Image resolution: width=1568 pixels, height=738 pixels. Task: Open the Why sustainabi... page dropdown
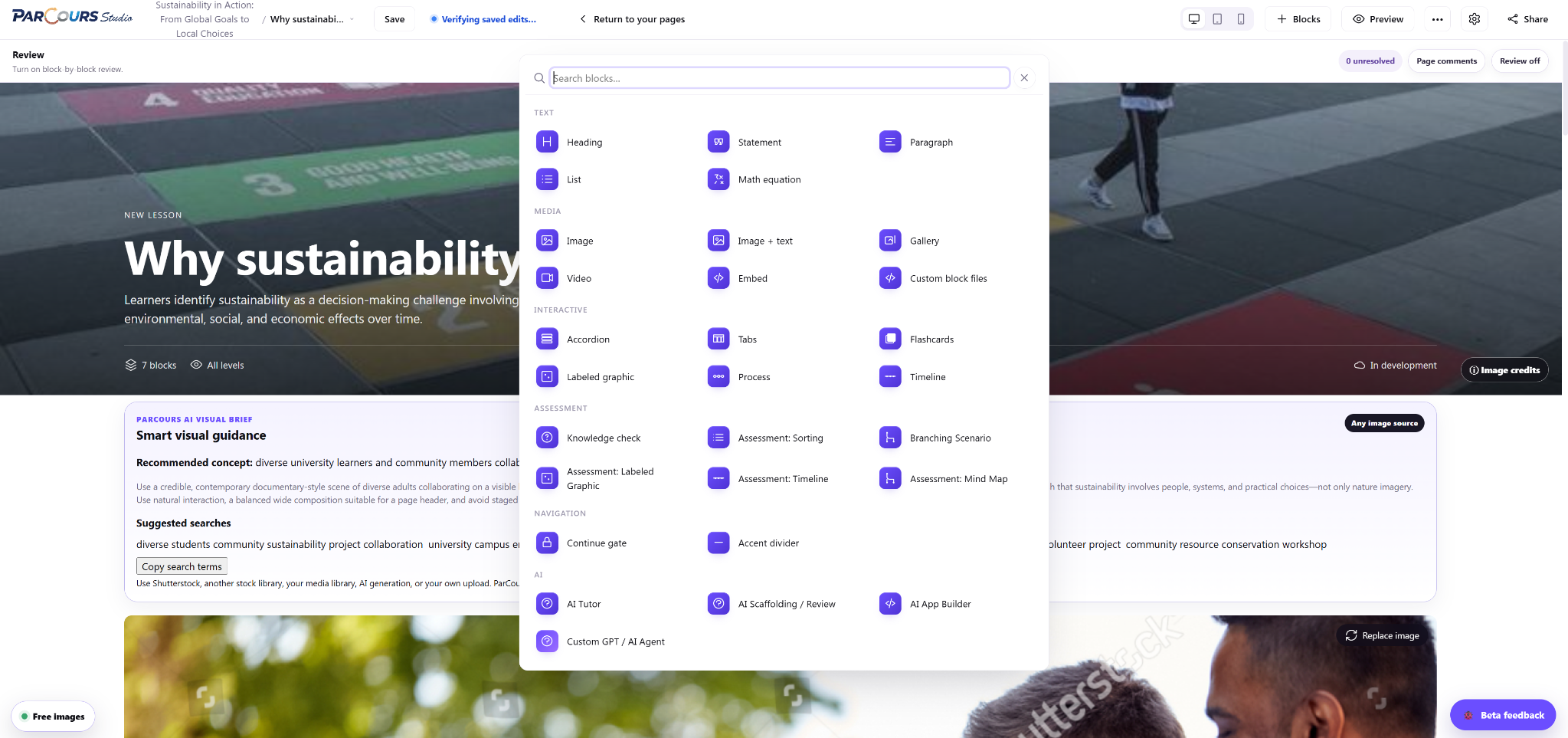point(313,19)
